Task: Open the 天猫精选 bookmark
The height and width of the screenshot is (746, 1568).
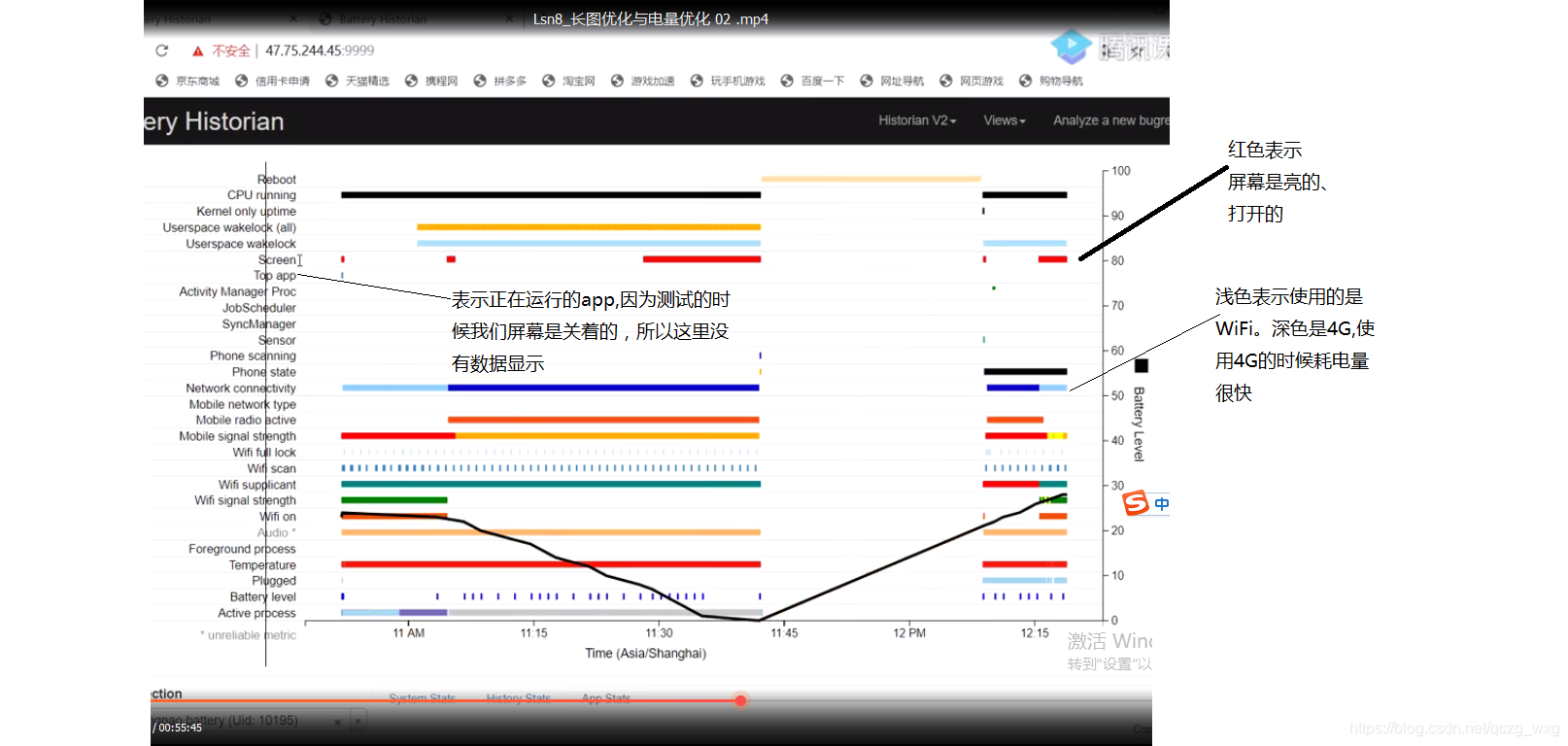Action: tap(358, 81)
